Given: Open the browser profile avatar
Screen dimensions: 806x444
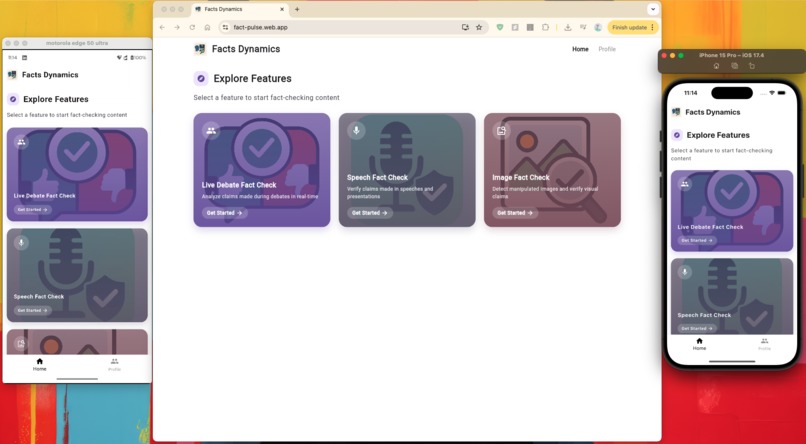Looking at the screenshot, I should click(x=598, y=28).
